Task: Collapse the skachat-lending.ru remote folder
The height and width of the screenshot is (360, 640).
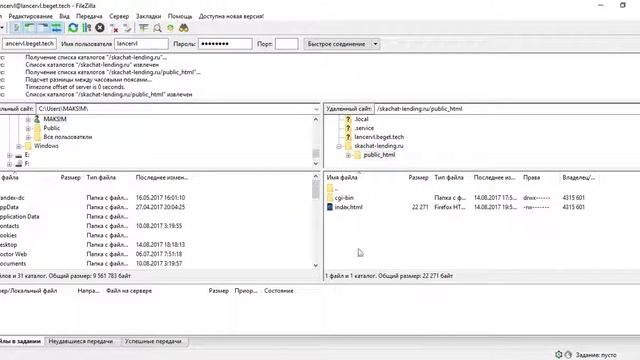Action: coord(339,146)
